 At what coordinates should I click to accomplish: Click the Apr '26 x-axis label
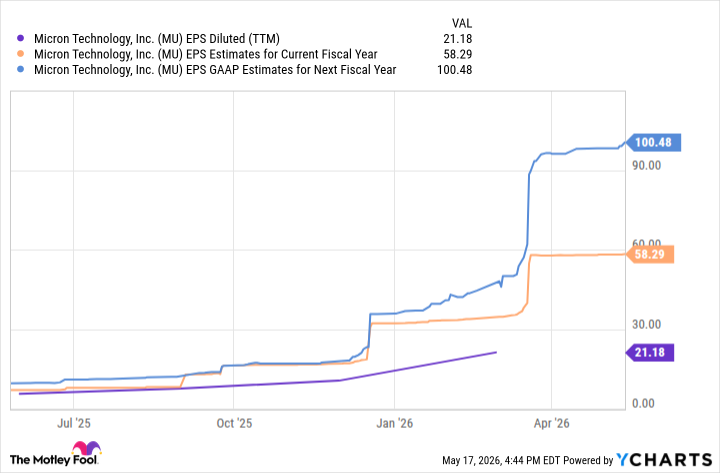(551, 423)
